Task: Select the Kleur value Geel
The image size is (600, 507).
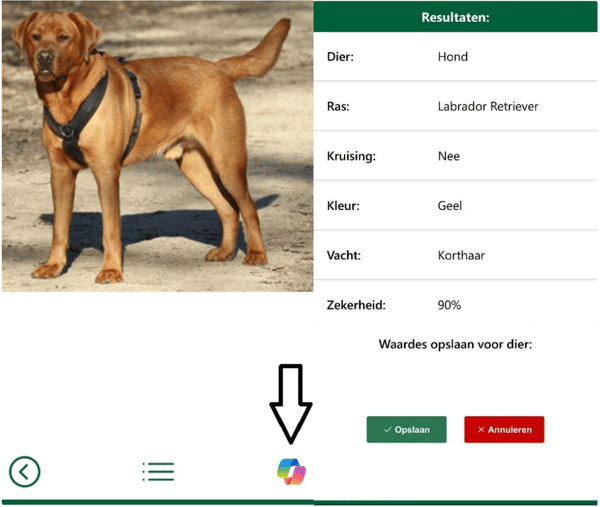Action: click(x=450, y=206)
